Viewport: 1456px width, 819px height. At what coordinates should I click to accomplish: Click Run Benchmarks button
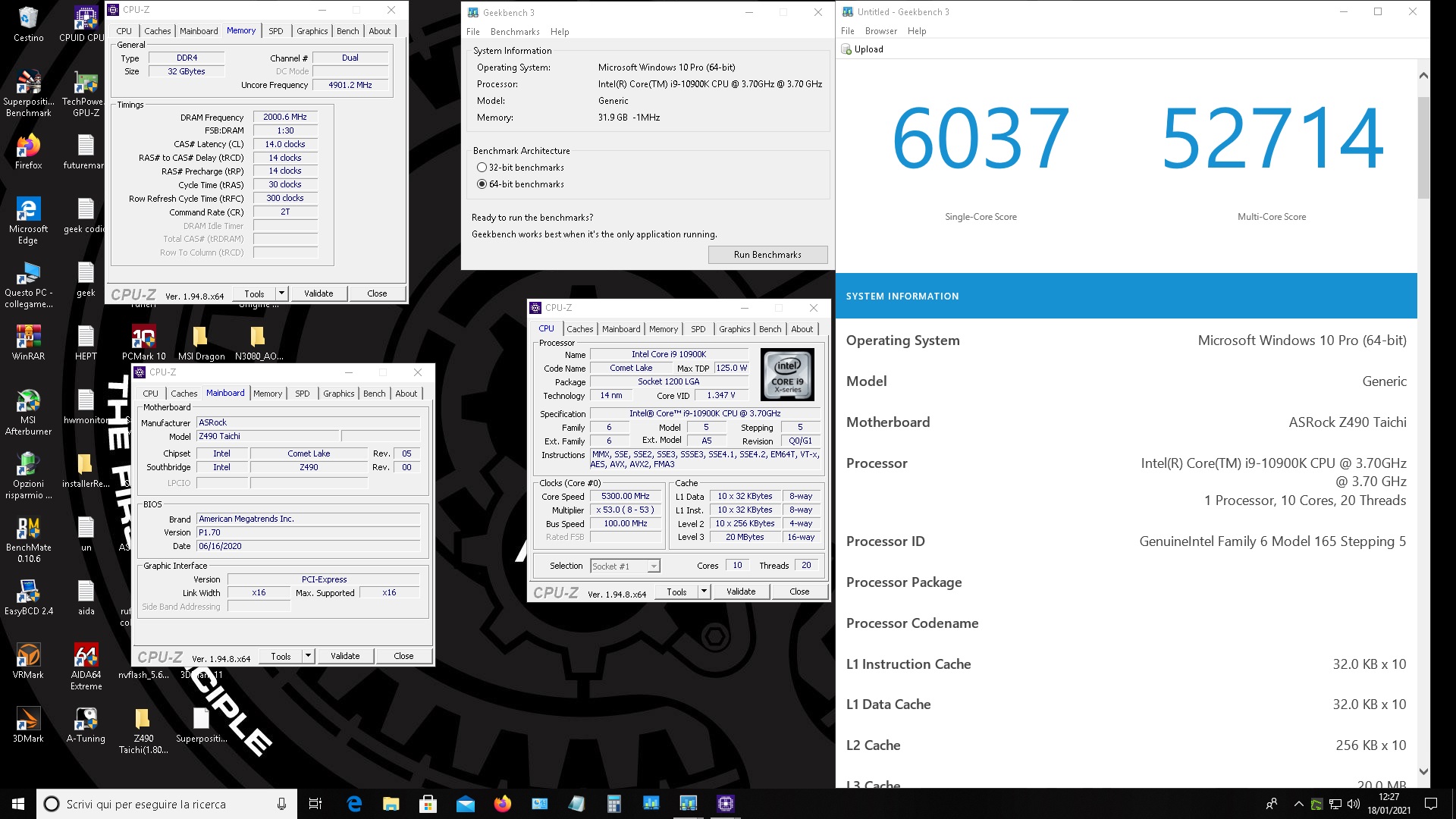(767, 255)
